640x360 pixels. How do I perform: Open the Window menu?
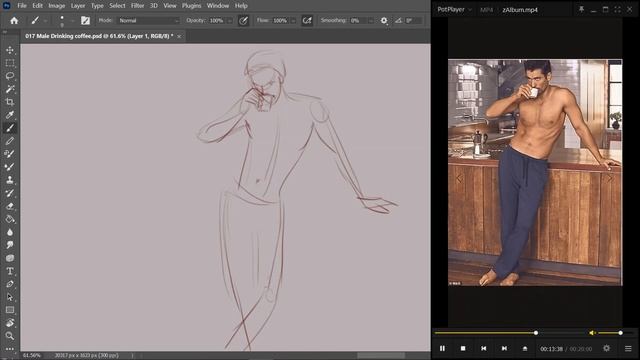coord(218,6)
